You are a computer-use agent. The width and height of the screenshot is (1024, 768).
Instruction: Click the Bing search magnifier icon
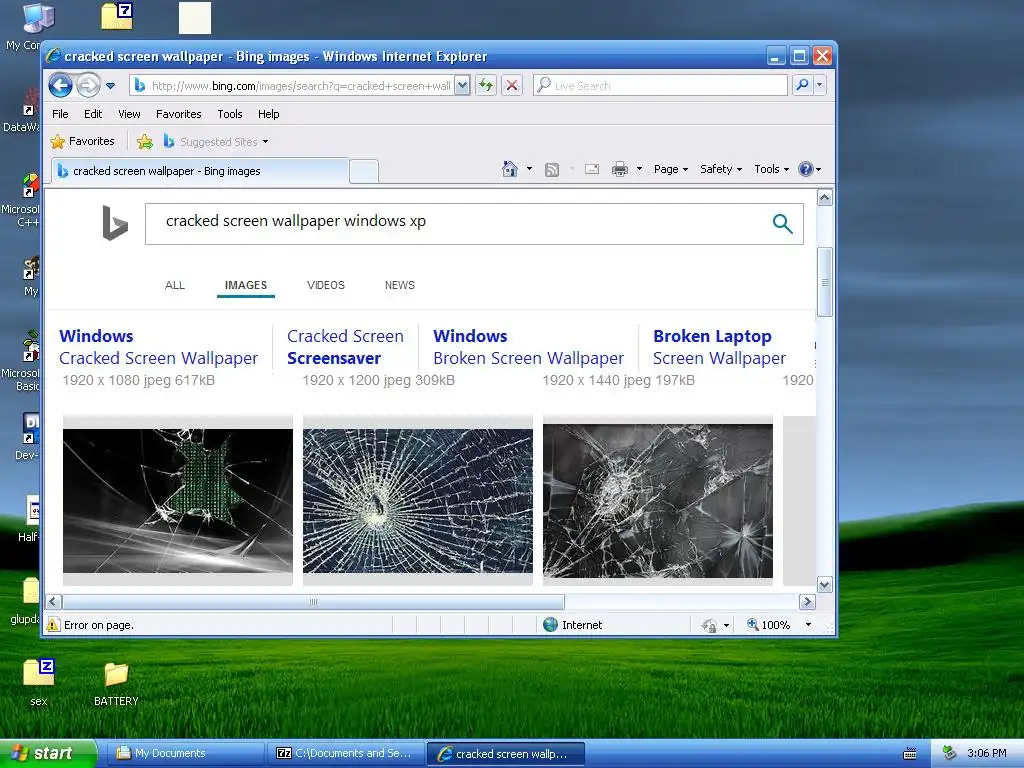point(782,223)
